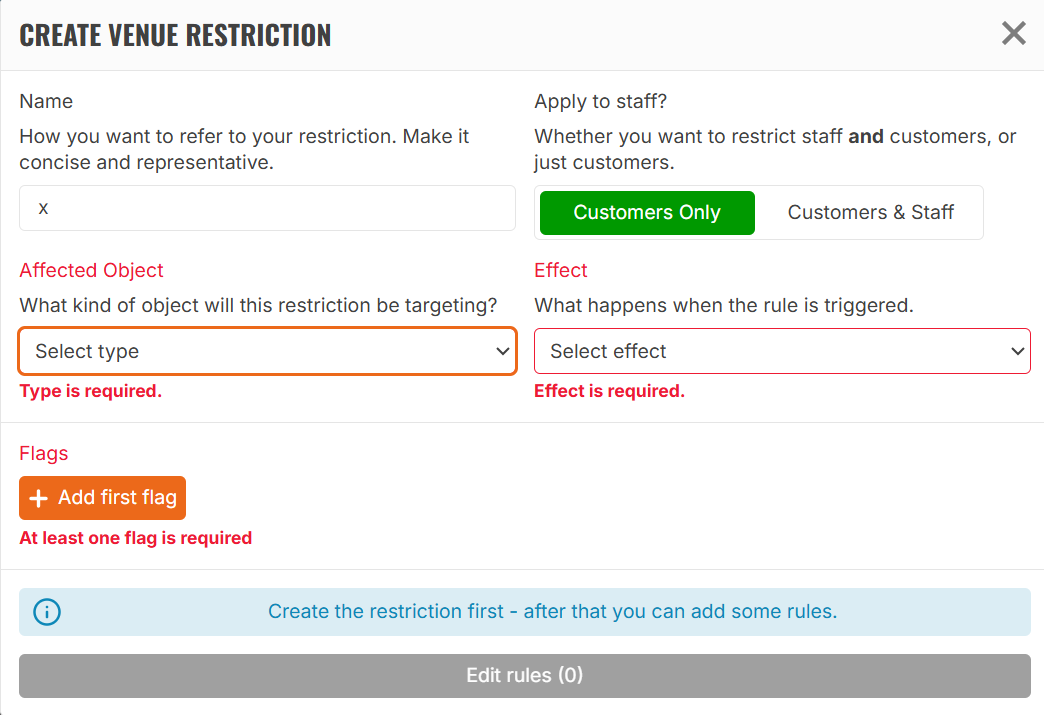This screenshot has height=715, width=1044.
Task: Open the Select effect dropdown
Action: tap(782, 351)
